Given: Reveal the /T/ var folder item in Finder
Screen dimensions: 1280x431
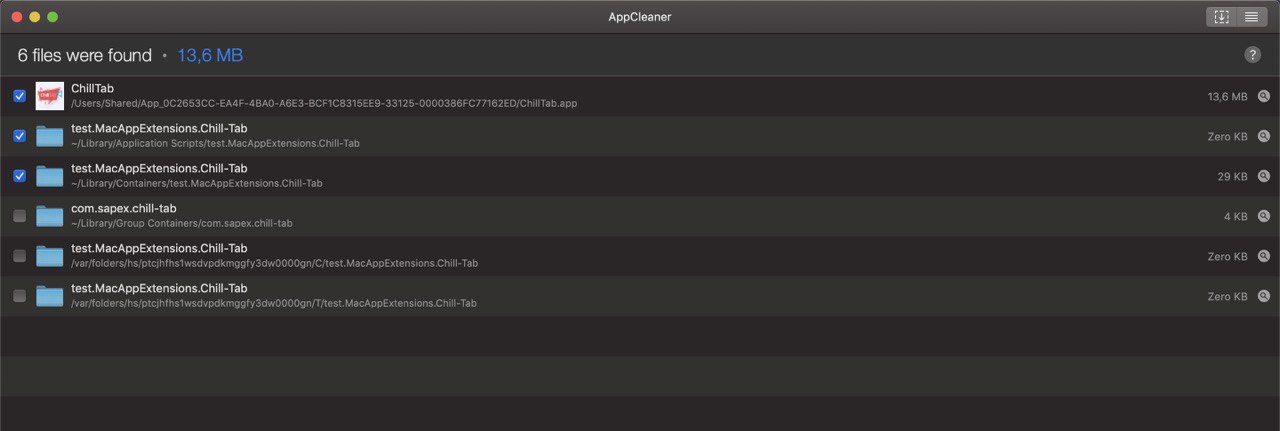Looking at the screenshot, I should pos(1264,296).
